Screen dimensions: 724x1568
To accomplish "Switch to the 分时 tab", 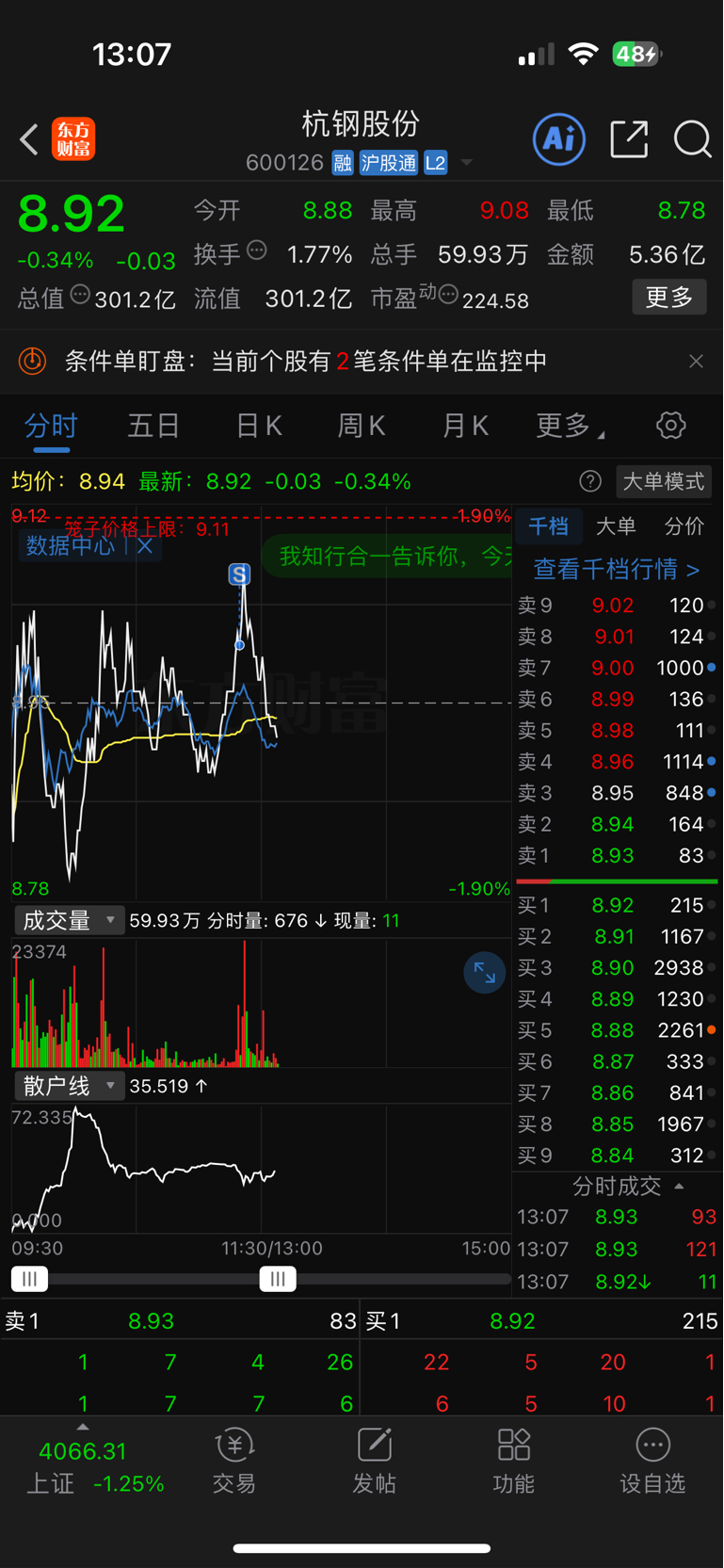I will tap(52, 426).
